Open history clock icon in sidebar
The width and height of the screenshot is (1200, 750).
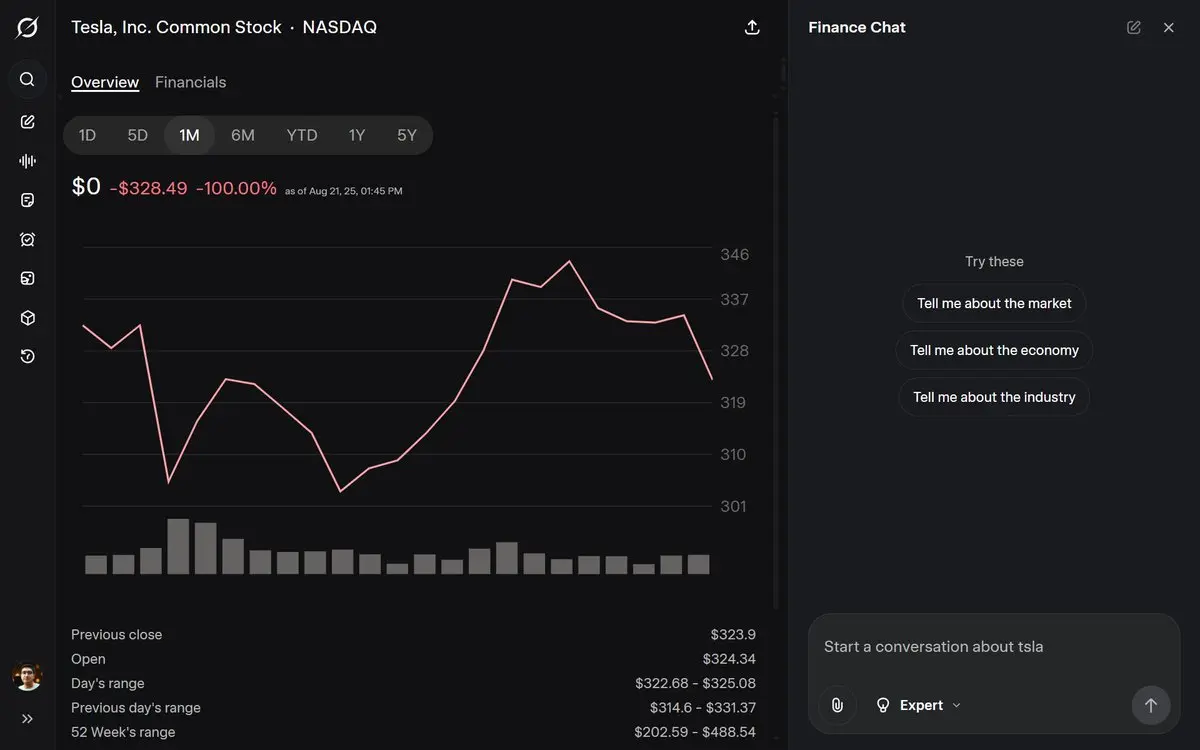[27, 356]
